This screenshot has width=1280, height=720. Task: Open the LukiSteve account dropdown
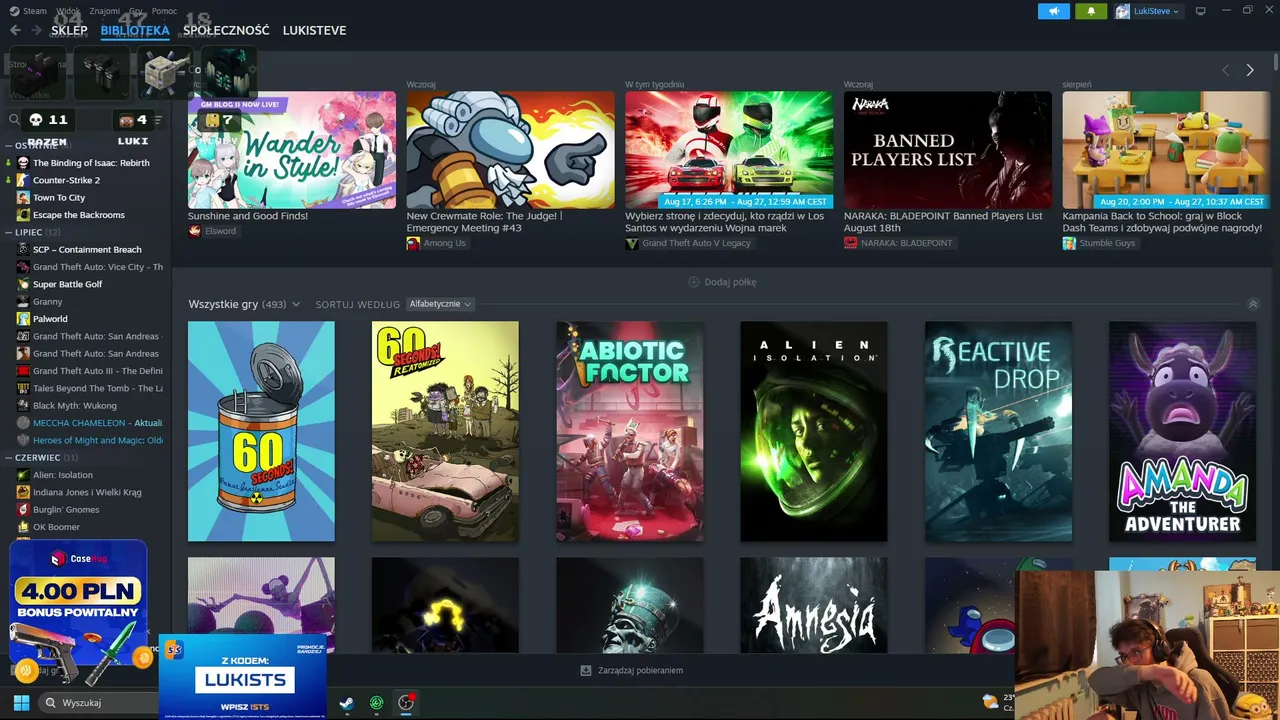(1147, 11)
